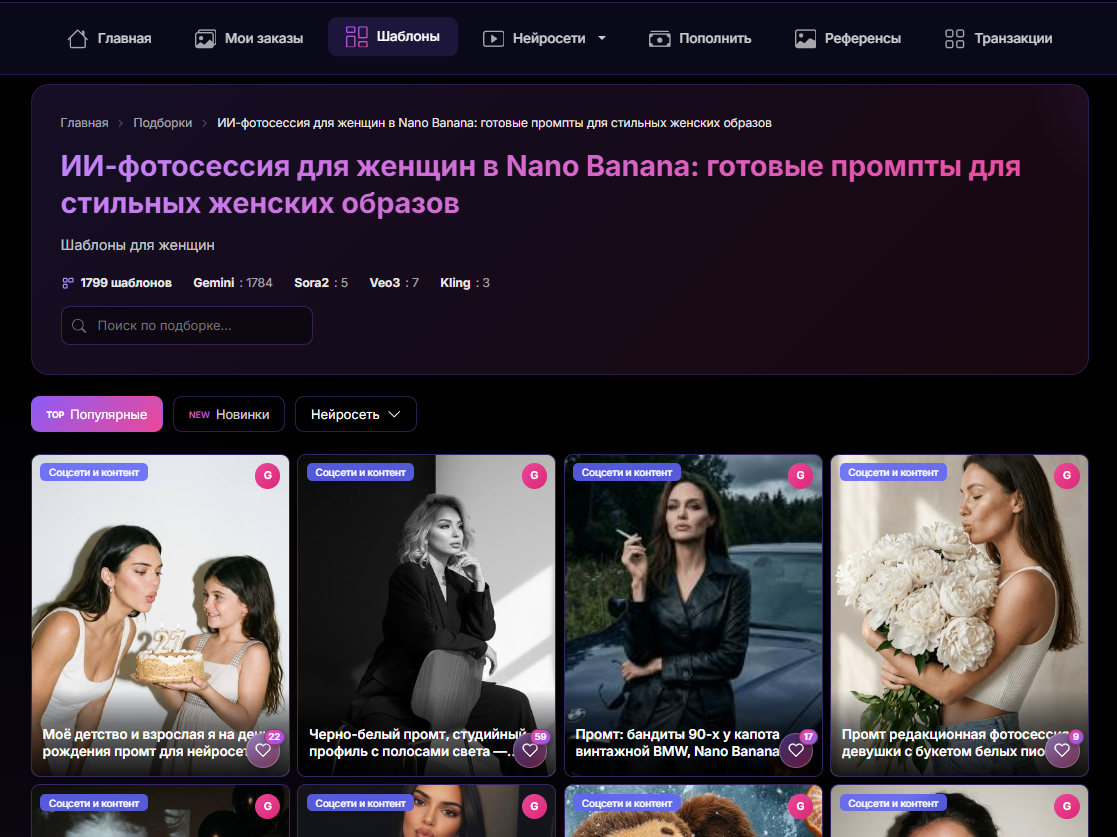Click the Veo3 : 7 count
The image size is (1117, 837).
tap(394, 283)
